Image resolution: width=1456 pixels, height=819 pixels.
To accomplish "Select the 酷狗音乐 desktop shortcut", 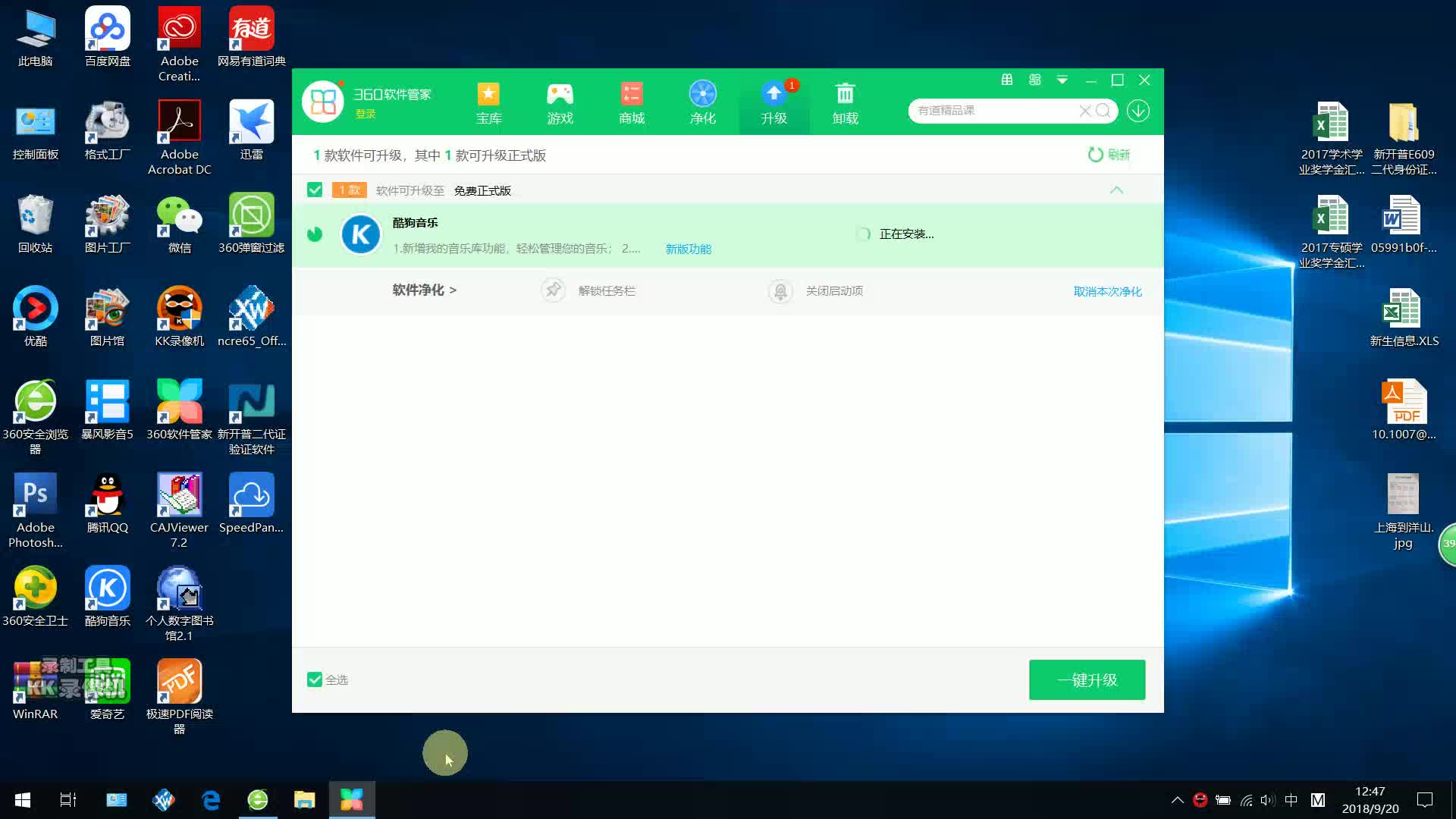I will [x=107, y=596].
